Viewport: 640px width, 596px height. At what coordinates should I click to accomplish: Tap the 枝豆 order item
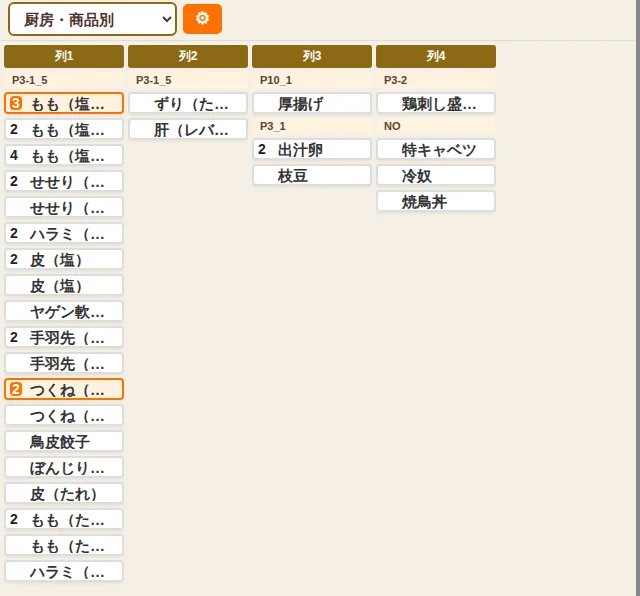[x=312, y=176]
